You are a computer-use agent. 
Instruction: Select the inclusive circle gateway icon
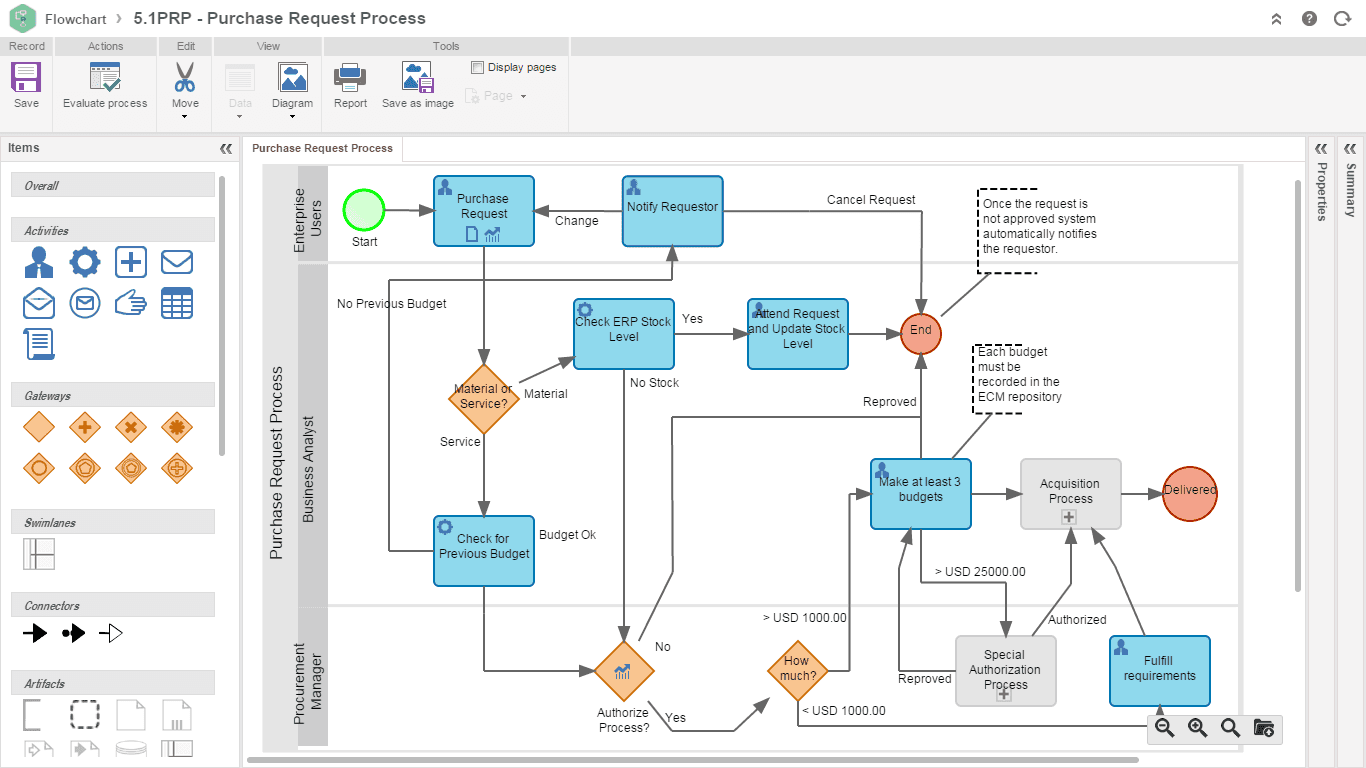tap(39, 468)
